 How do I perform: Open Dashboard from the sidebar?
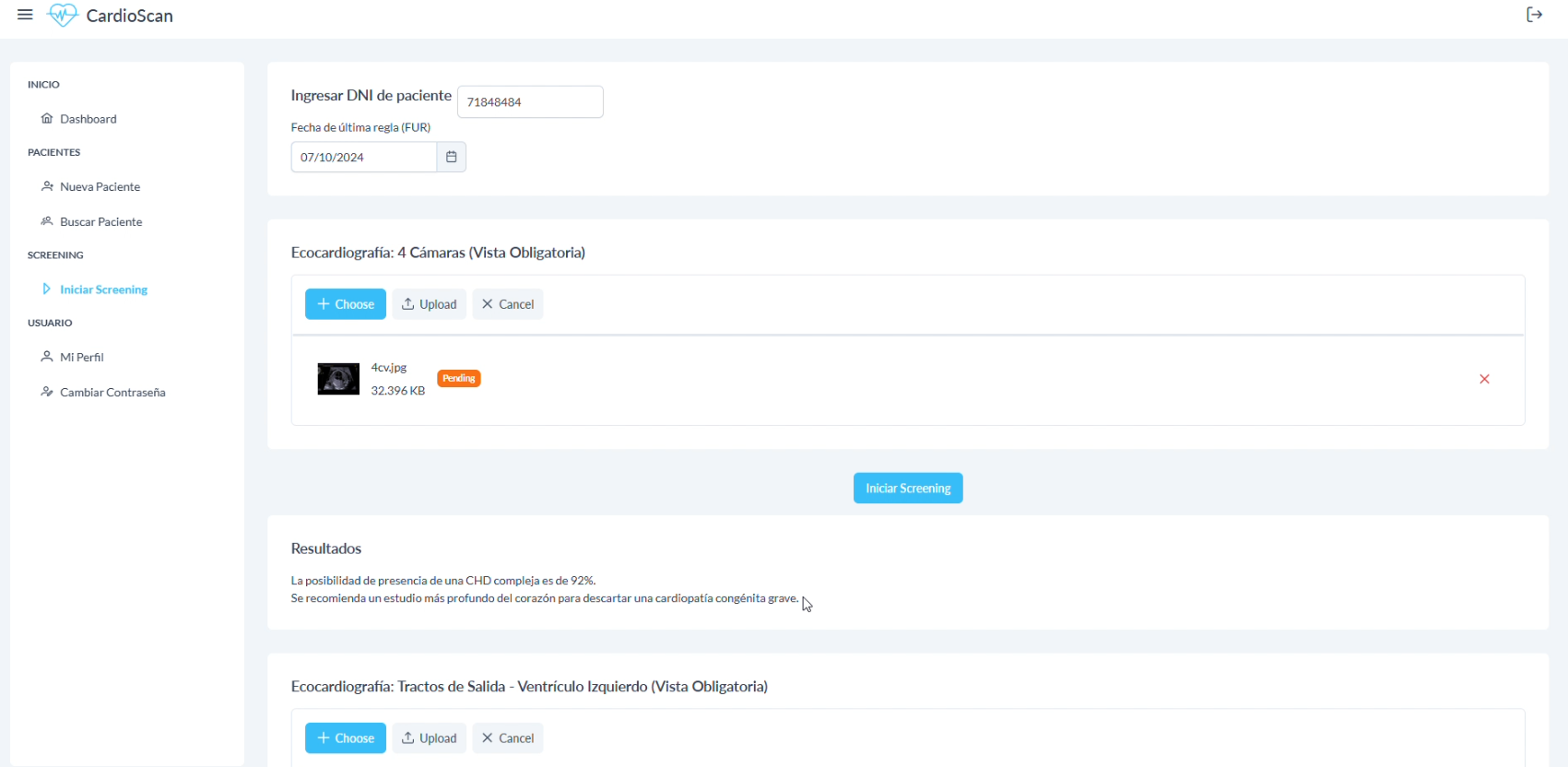point(88,119)
